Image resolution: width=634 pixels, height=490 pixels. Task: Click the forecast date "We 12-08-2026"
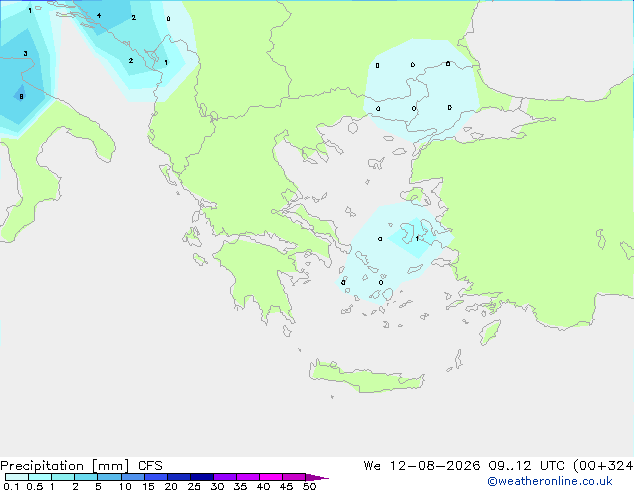[422, 466]
